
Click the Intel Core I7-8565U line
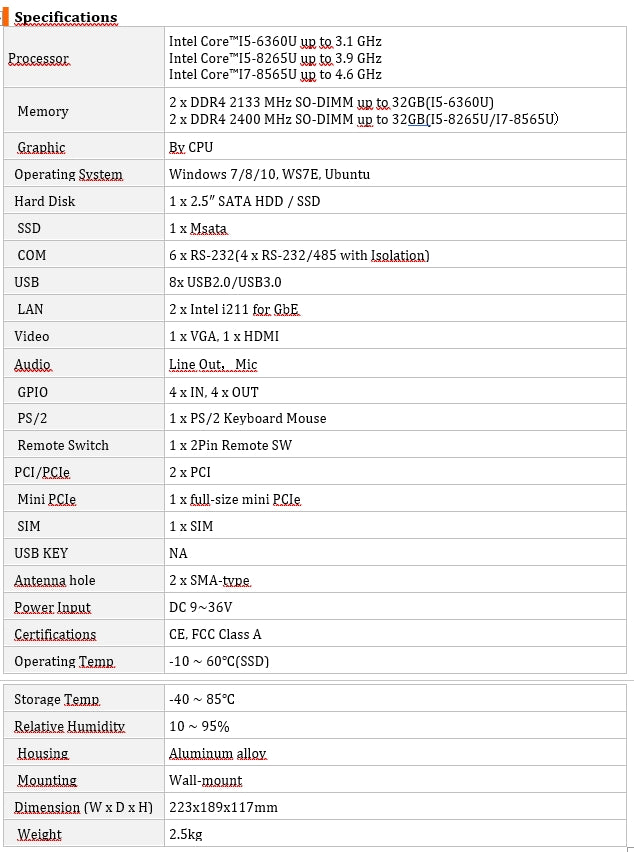[x=275, y=75]
